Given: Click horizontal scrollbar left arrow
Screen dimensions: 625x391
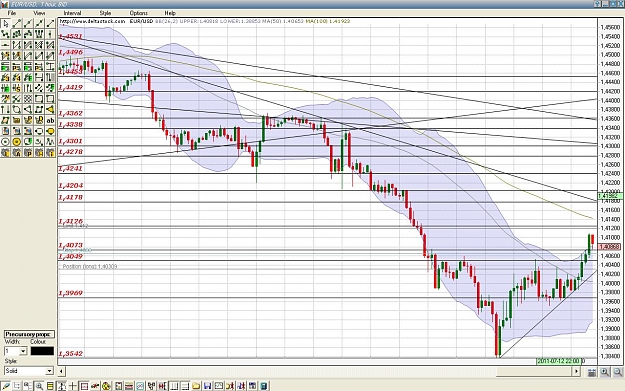Looking at the screenshot, I should pyautogui.click(x=61, y=371).
